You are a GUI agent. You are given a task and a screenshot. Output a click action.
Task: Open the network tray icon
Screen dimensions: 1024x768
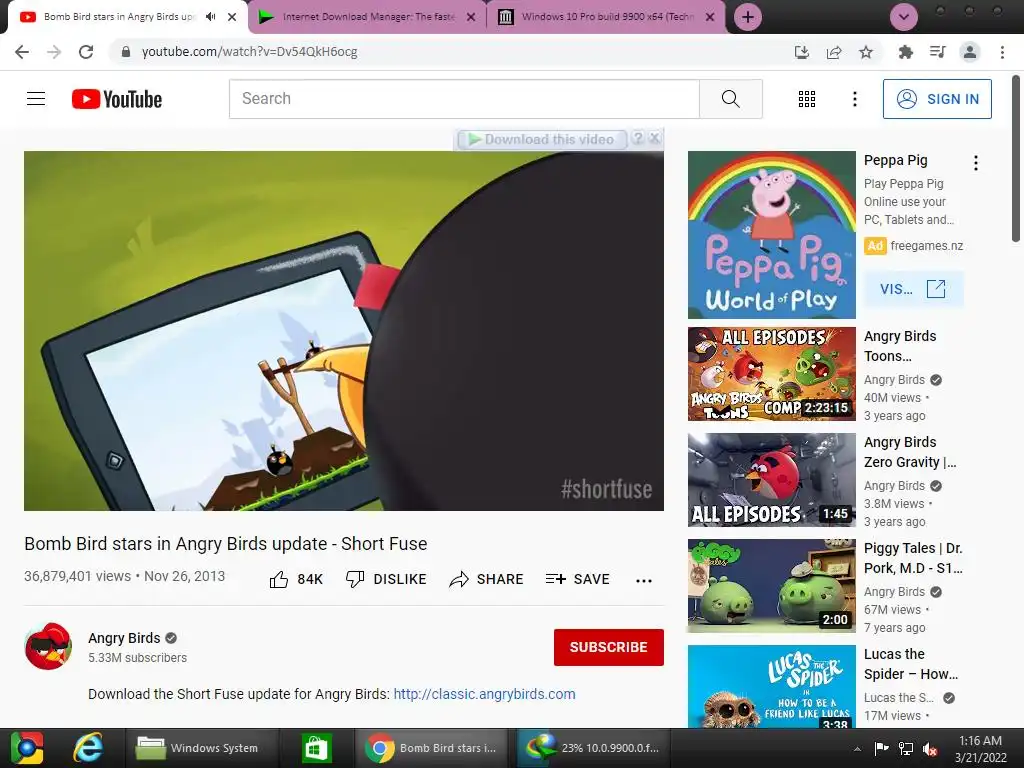point(906,748)
